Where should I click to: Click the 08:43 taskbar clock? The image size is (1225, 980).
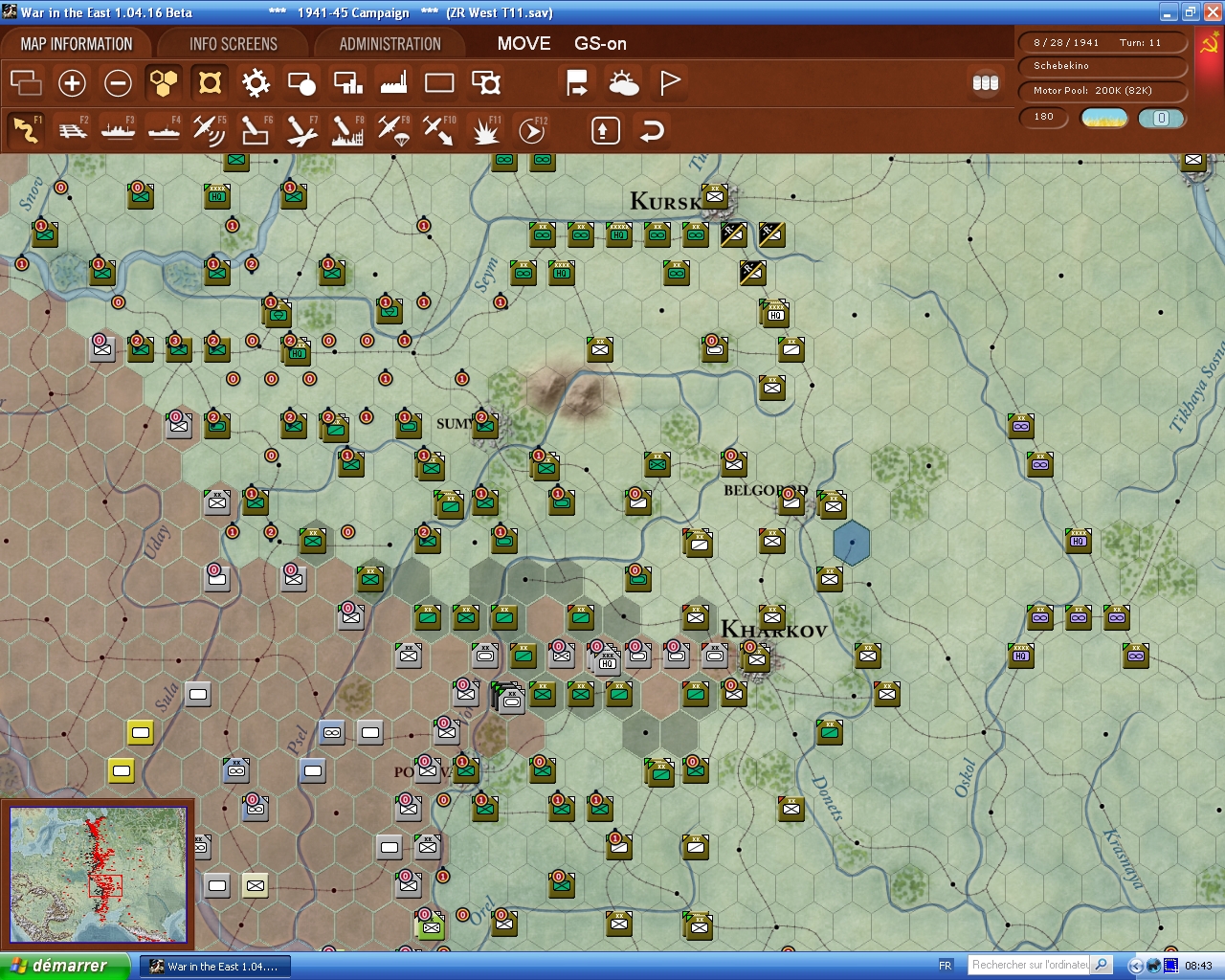1198,966
